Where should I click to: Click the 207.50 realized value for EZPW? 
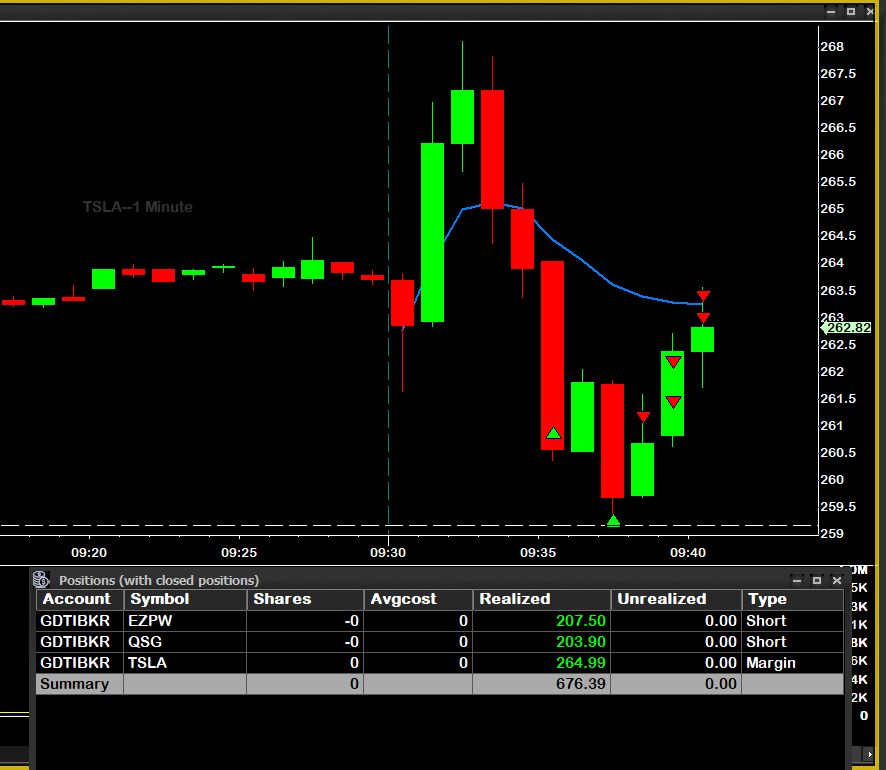[x=580, y=621]
